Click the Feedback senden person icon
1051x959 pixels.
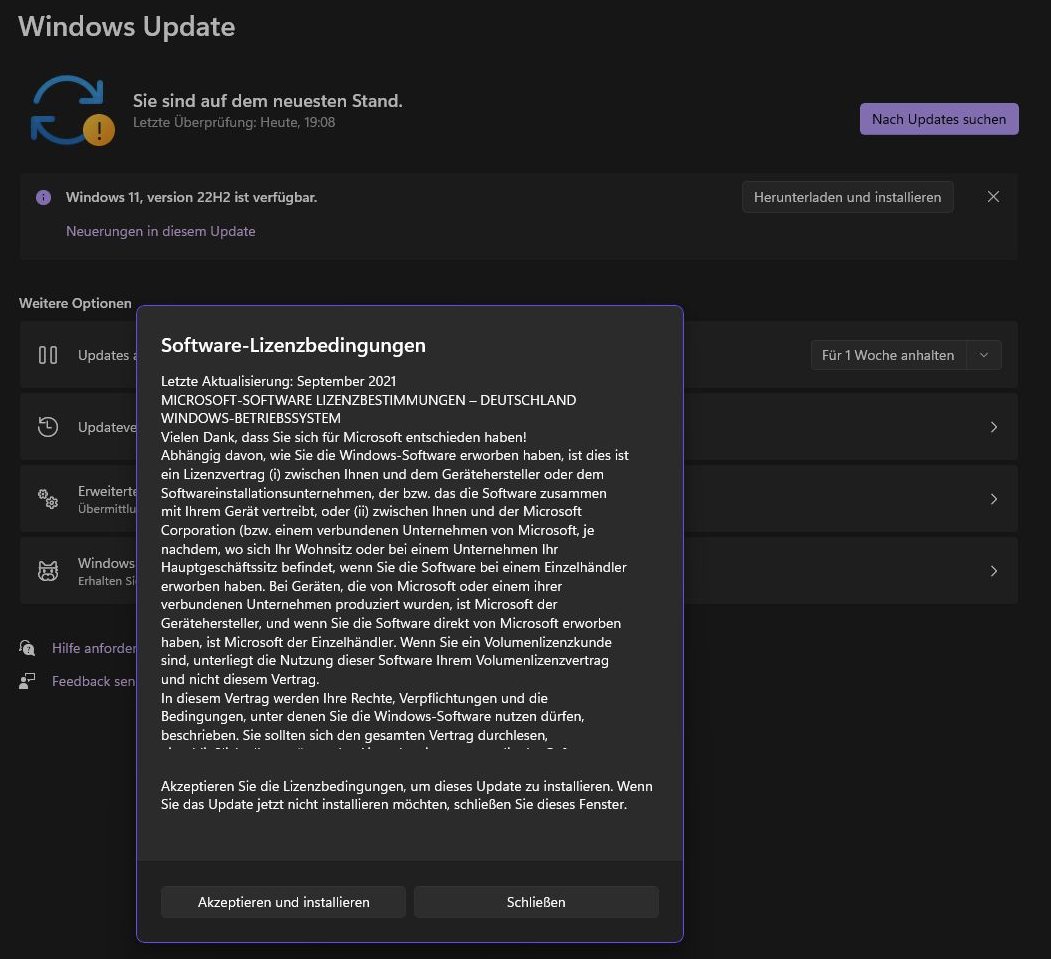click(27, 681)
